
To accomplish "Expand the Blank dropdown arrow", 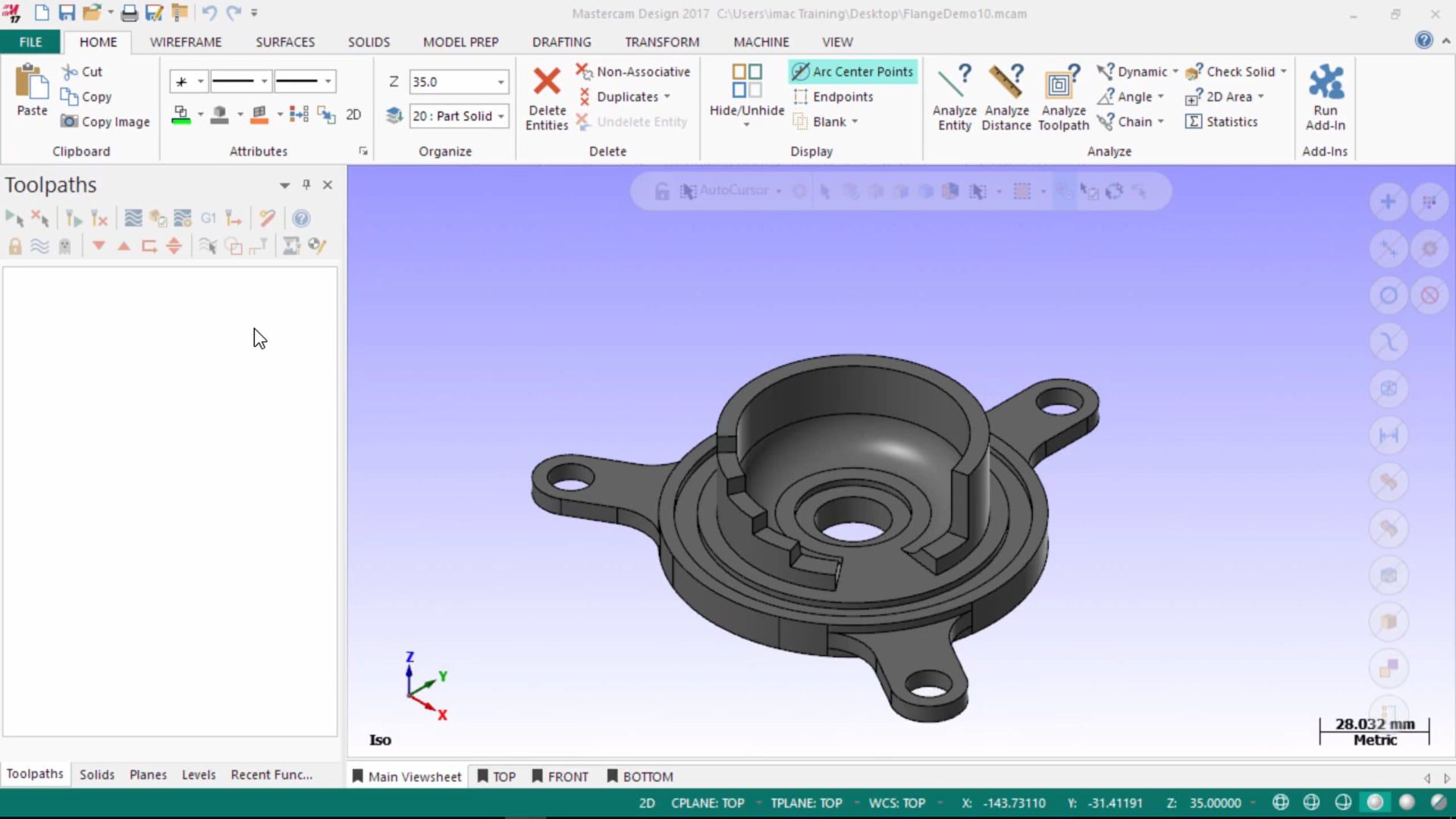I will click(x=855, y=121).
